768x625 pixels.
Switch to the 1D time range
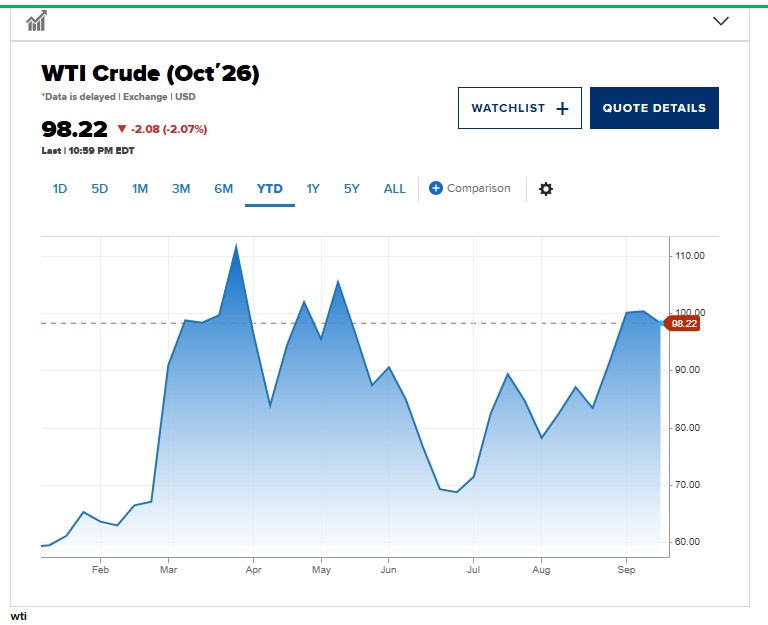pyautogui.click(x=60, y=189)
